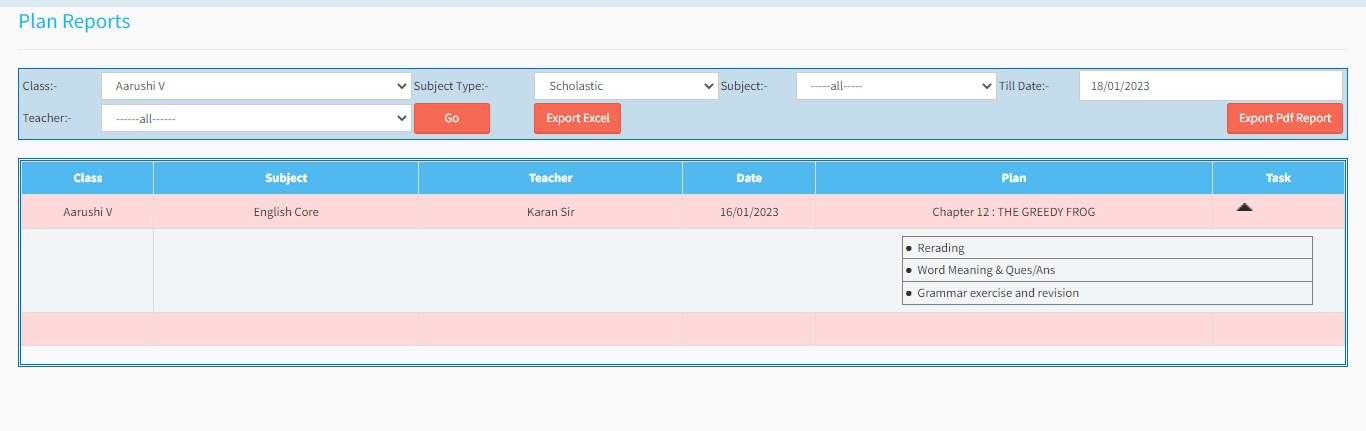Click the Till Date field
Viewport: 1366px width, 431px height.
click(x=1209, y=86)
